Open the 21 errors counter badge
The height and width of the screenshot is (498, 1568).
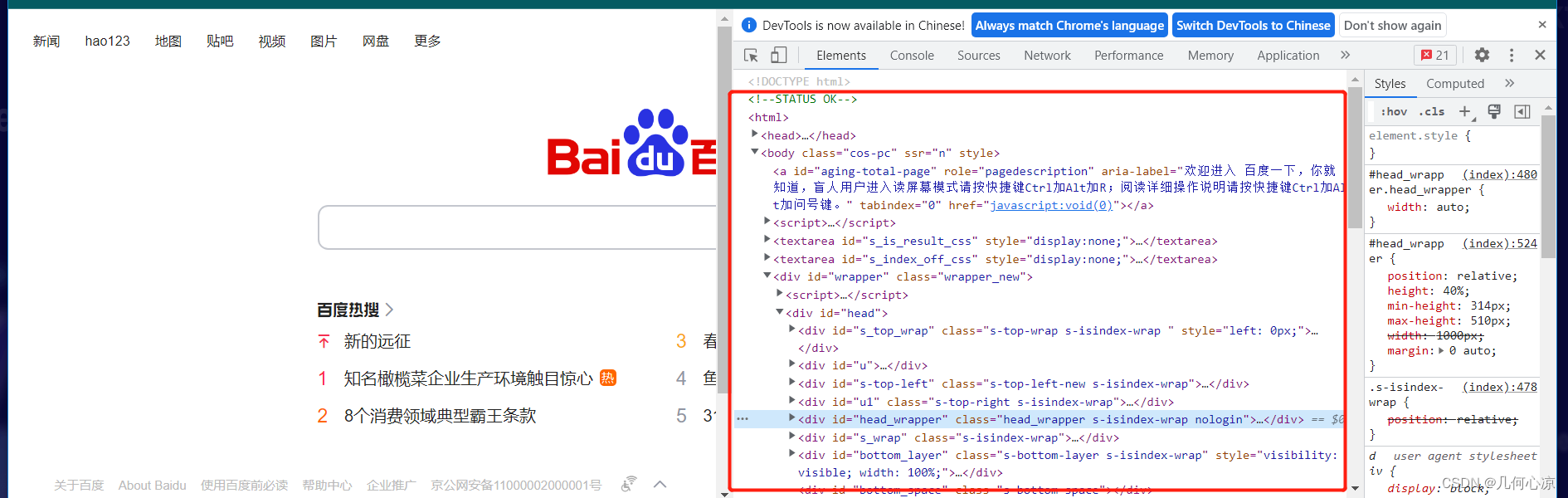click(x=1435, y=55)
